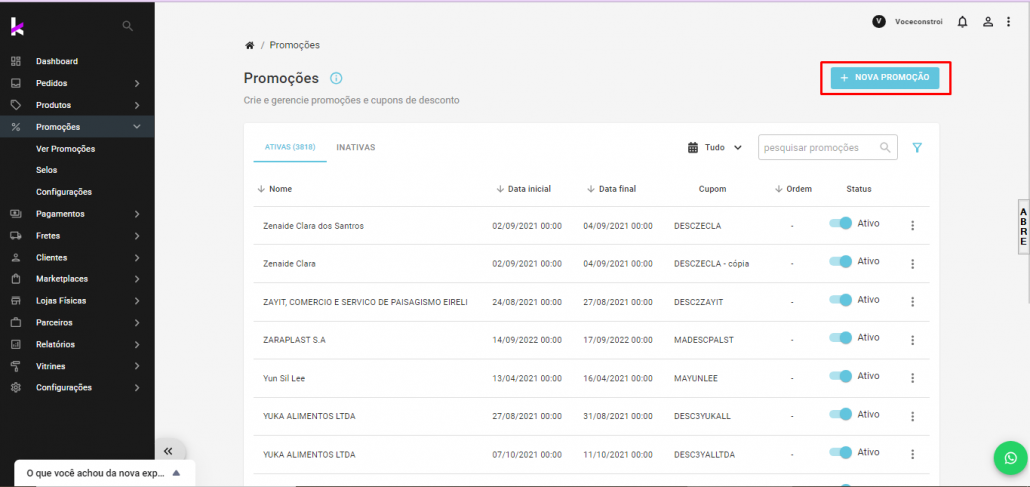Switch to the INATIVAS tab
The image size is (1030, 487).
pos(355,148)
